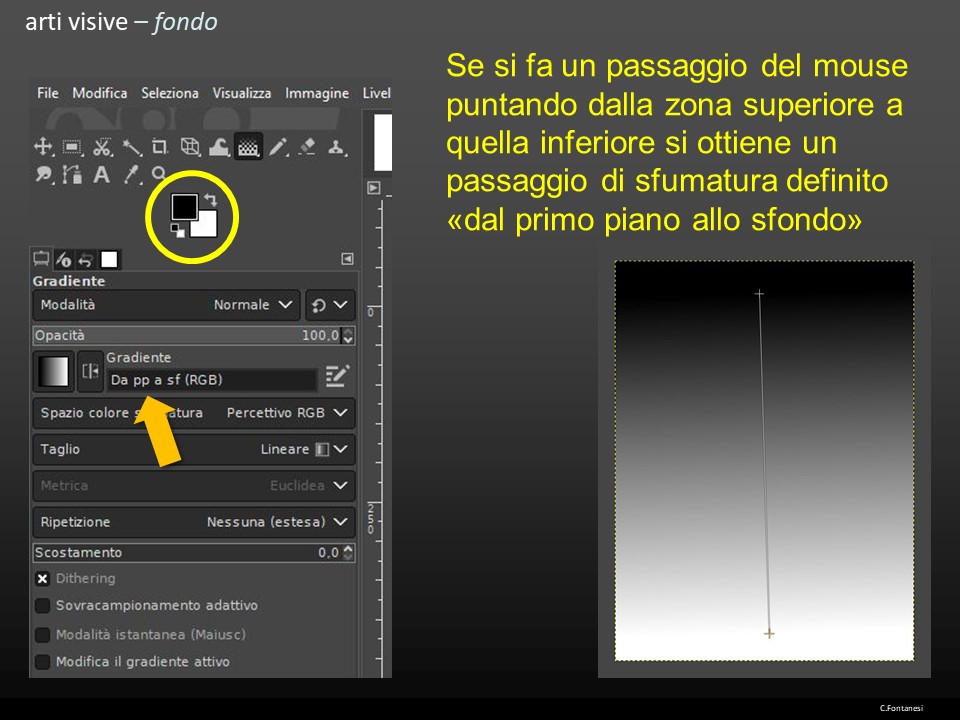Select the Zoom magnifier tool

point(159,174)
